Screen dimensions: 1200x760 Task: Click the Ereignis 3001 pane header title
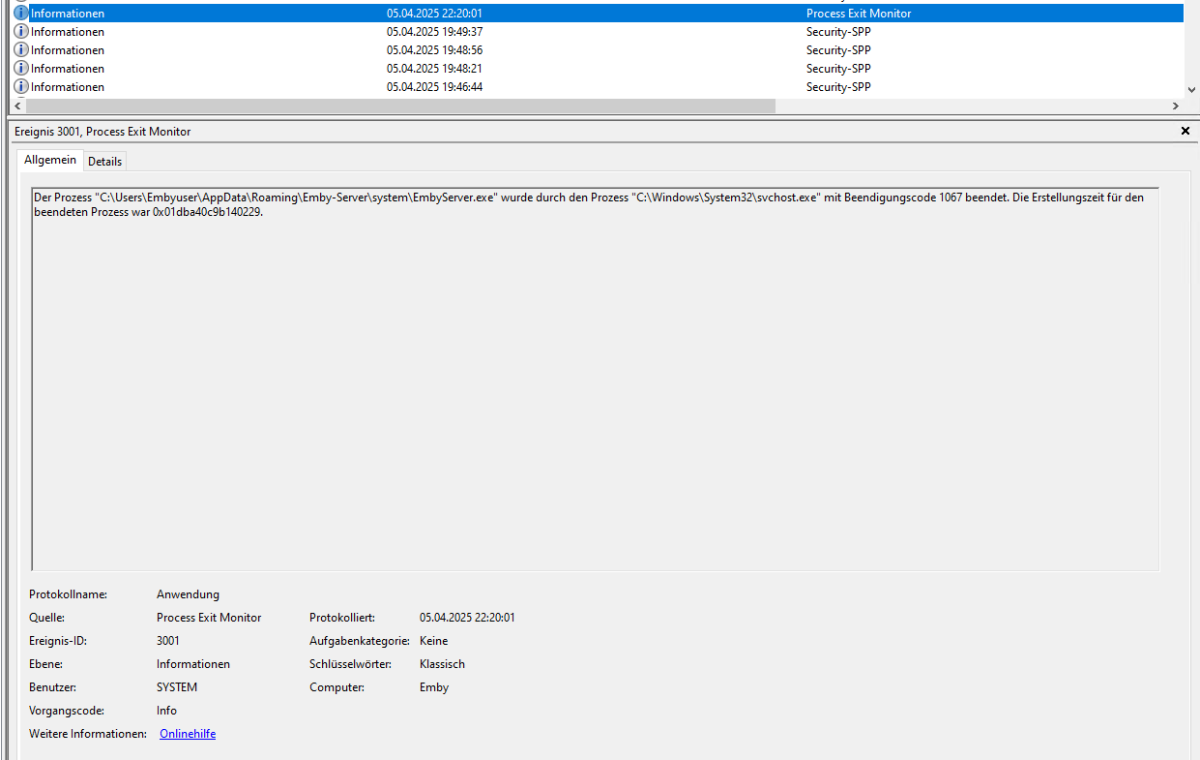point(103,131)
